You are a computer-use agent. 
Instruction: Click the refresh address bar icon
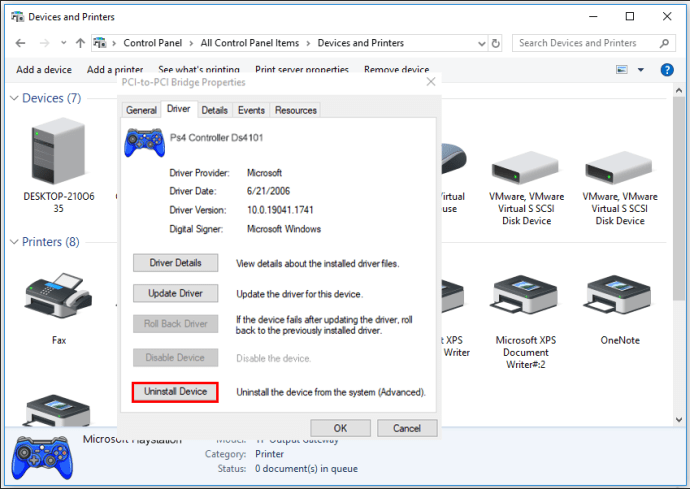(495, 43)
